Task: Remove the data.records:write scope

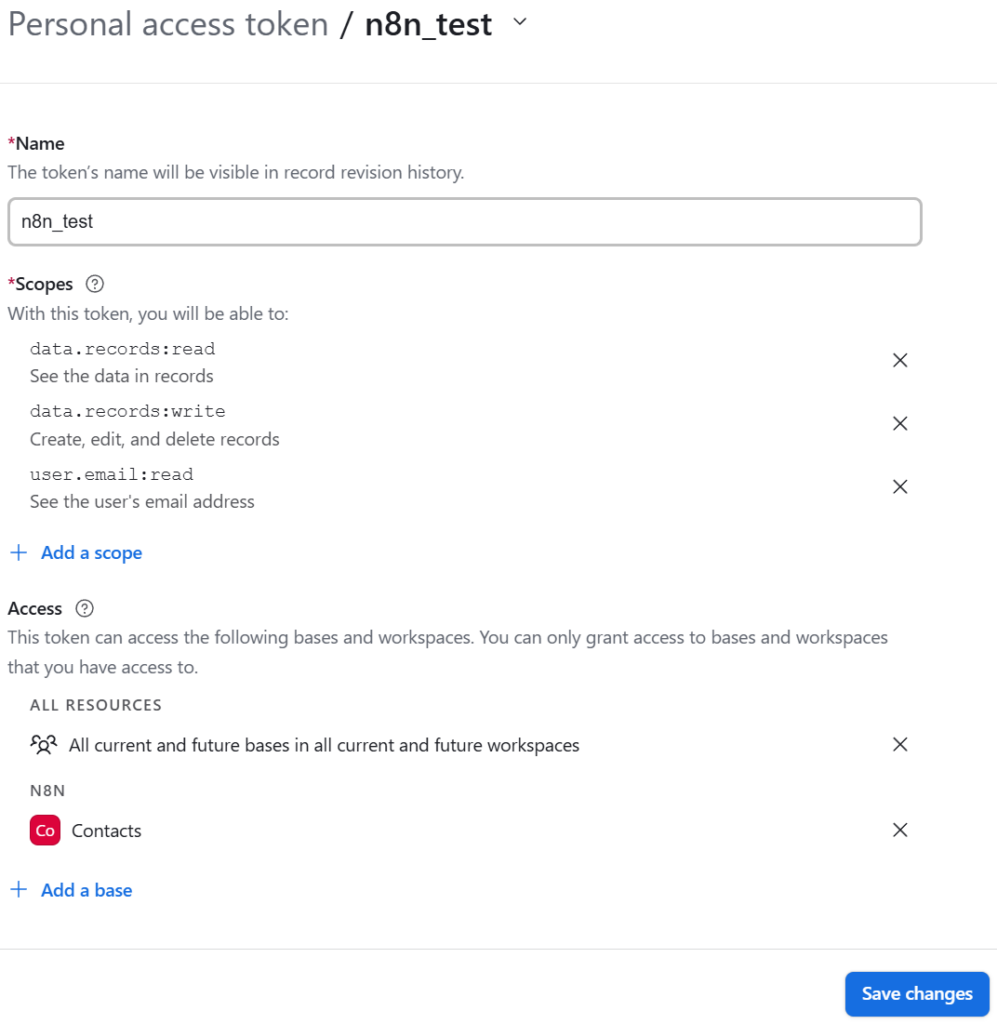Action: (x=900, y=423)
